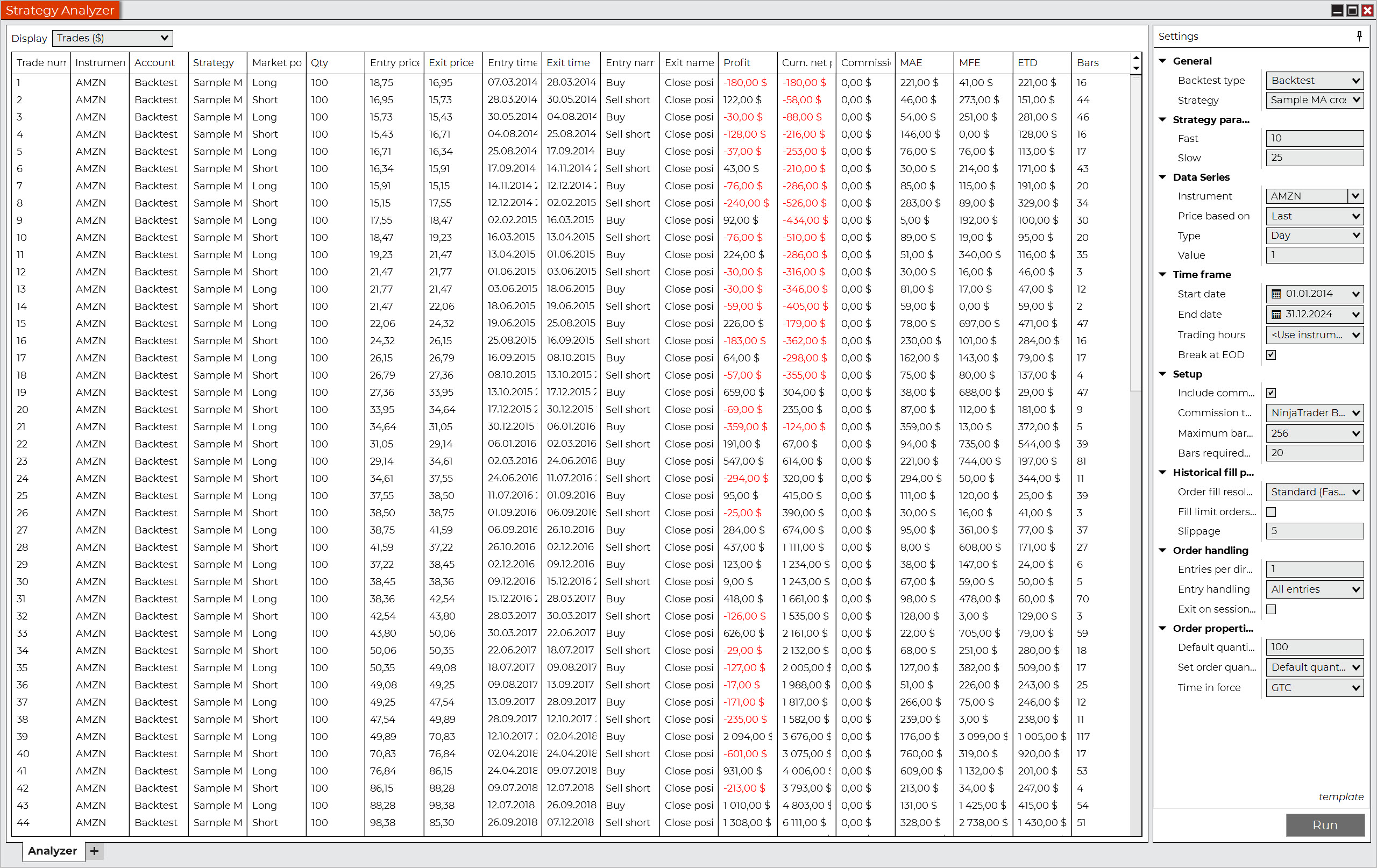Click the plus icon to add an analyzer tab
Image resolution: width=1377 pixels, height=868 pixels.
tap(94, 851)
